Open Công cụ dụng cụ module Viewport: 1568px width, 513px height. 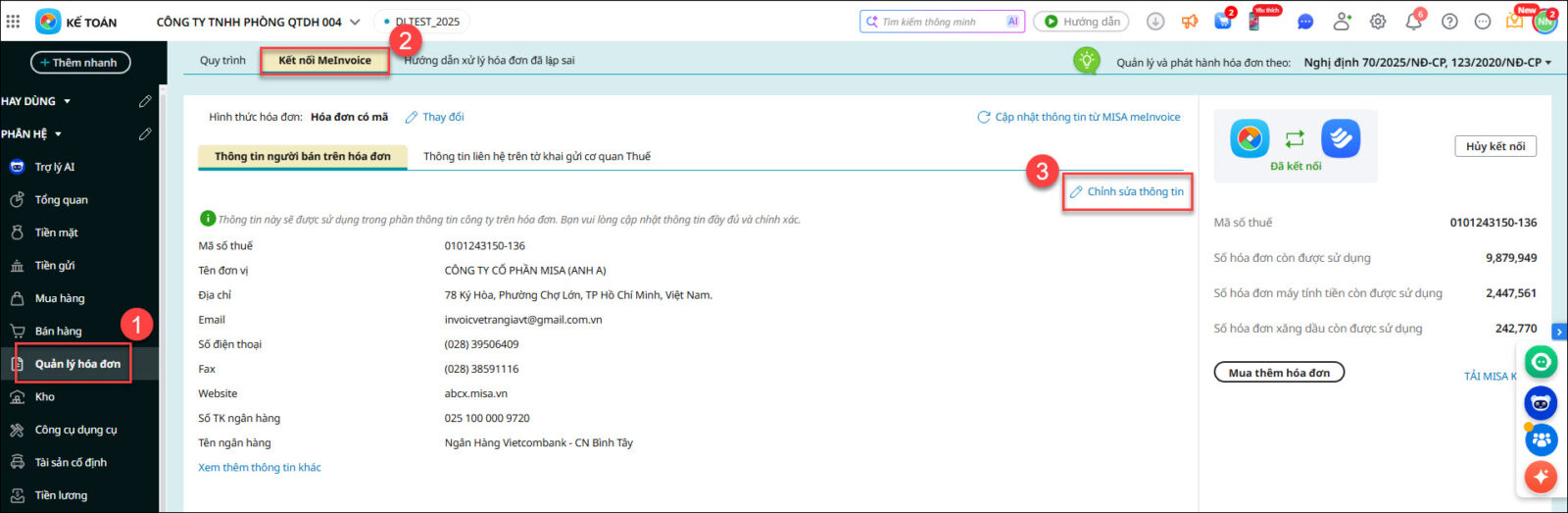click(78, 430)
